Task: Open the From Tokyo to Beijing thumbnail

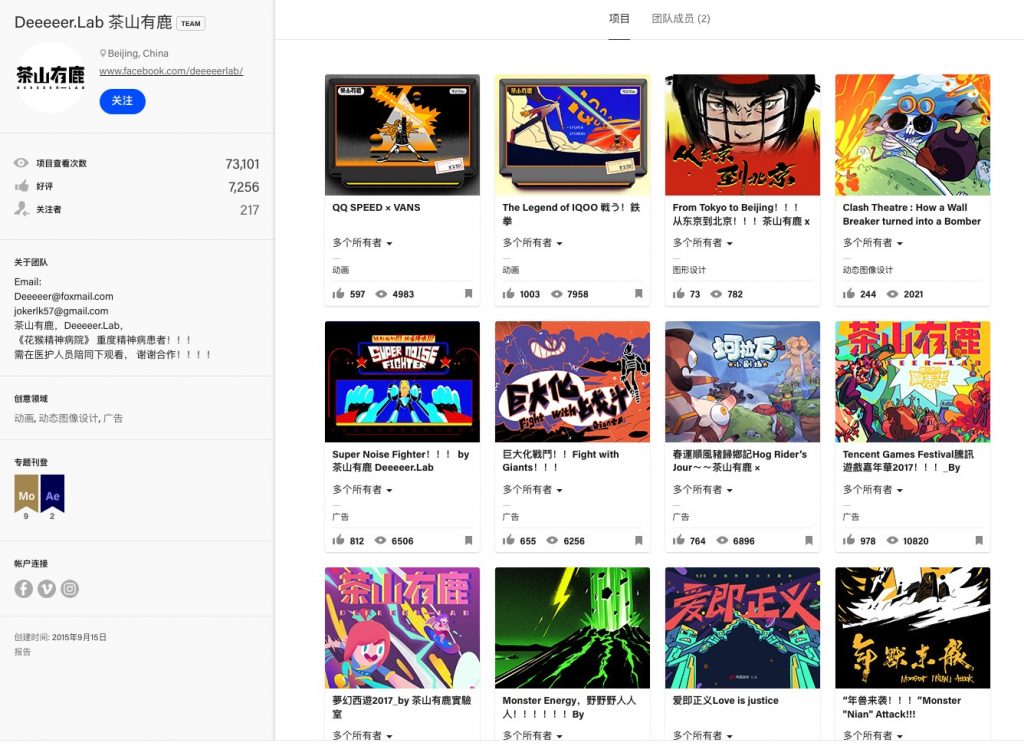Action: point(743,135)
